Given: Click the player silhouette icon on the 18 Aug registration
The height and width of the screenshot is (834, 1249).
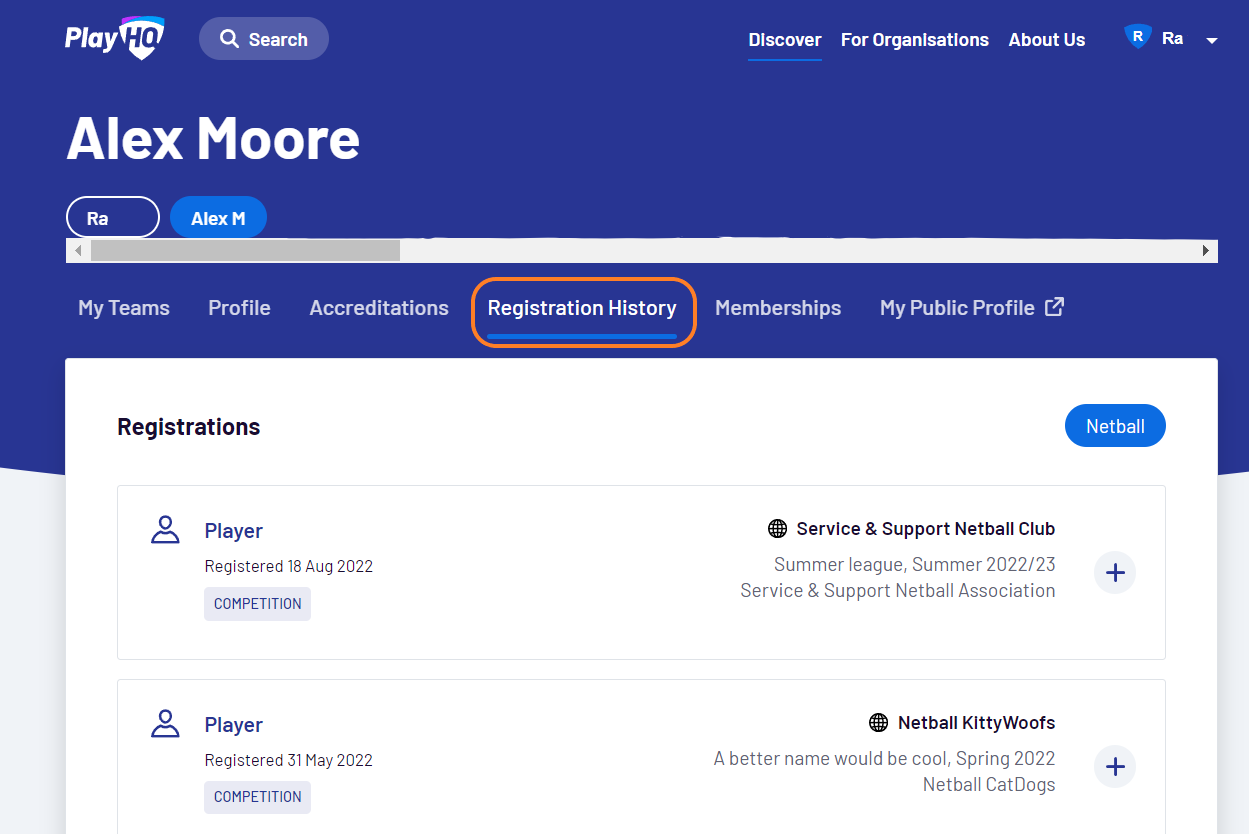Looking at the screenshot, I should click(x=165, y=529).
